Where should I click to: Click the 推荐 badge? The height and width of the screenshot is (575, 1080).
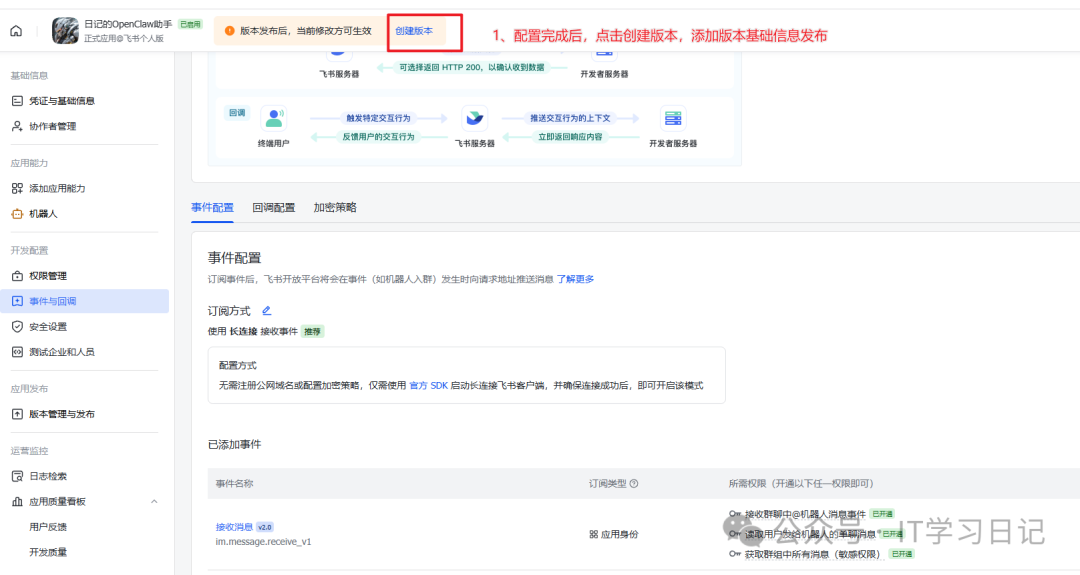313,331
